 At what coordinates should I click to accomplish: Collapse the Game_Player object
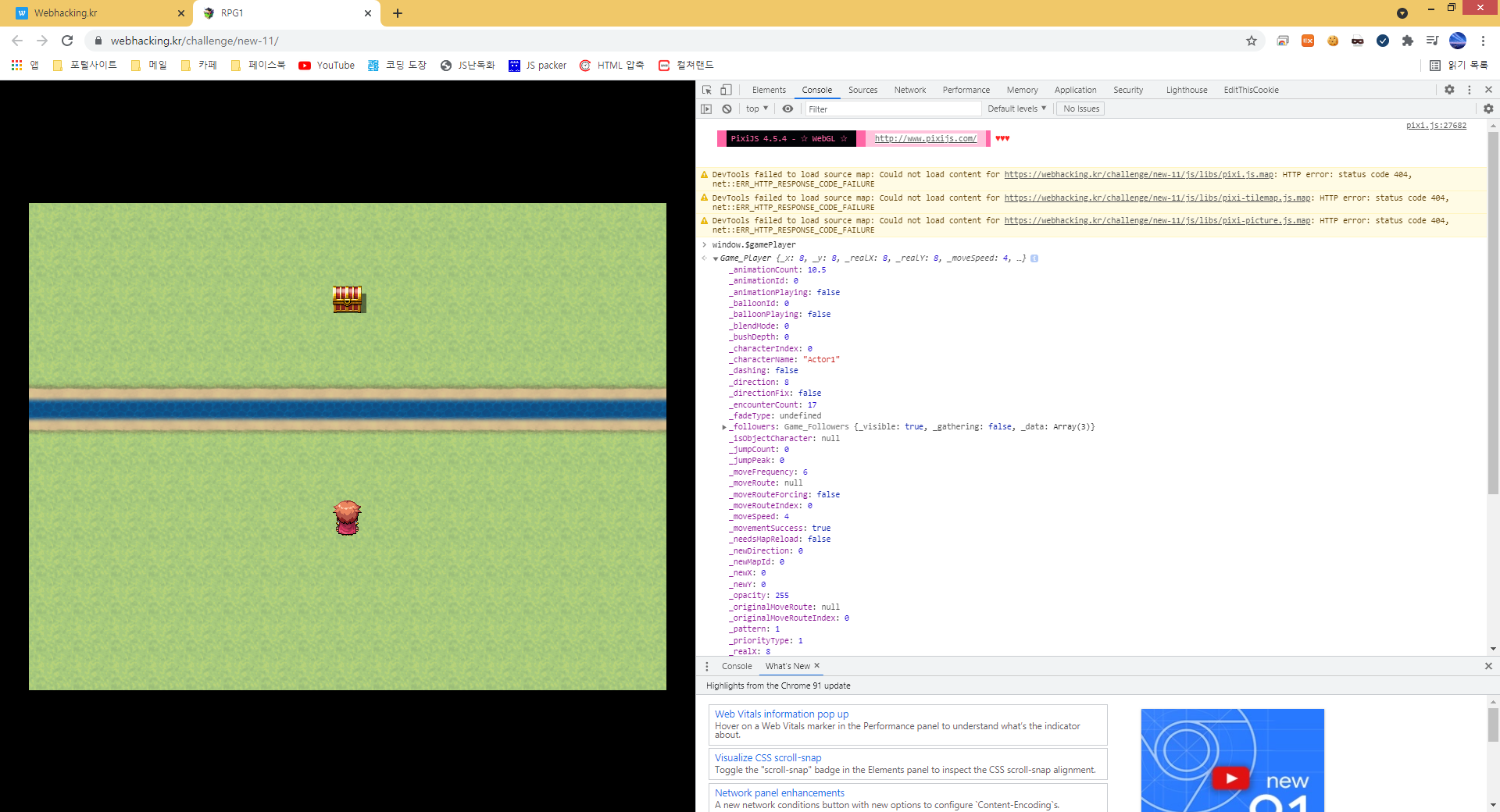pyautogui.click(x=716, y=258)
